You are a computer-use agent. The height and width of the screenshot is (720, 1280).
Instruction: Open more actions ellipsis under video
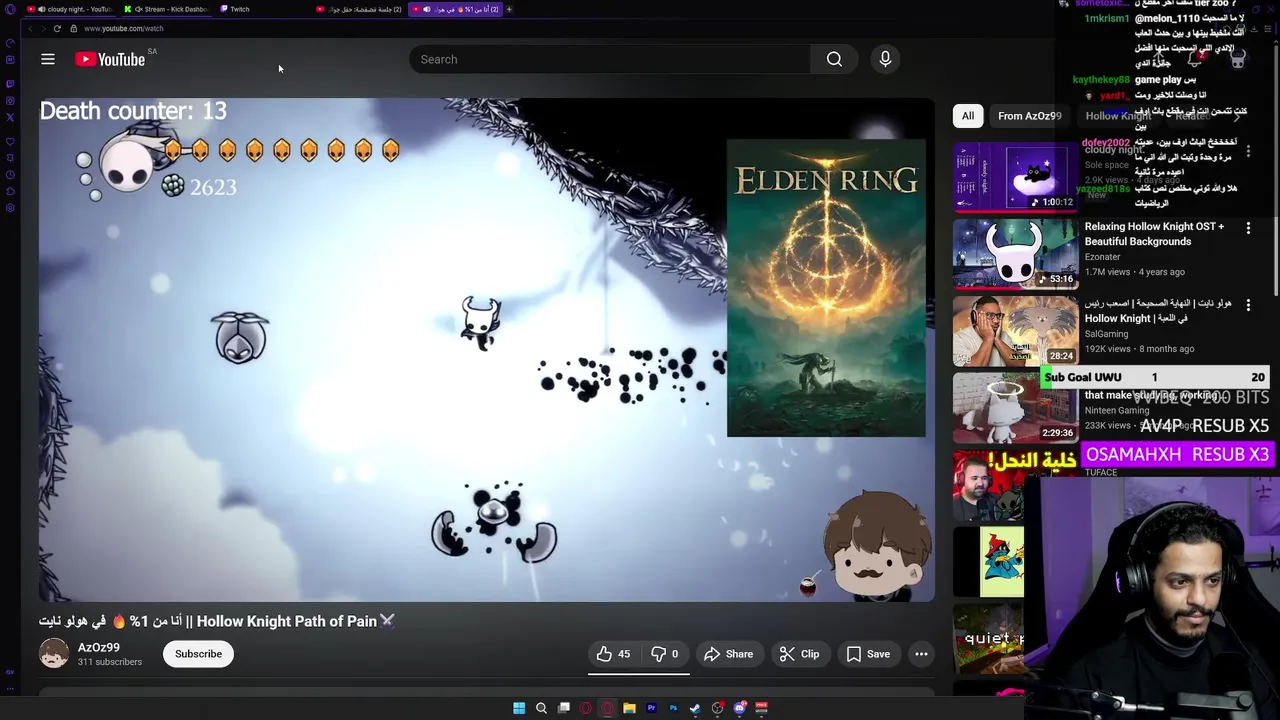(921, 654)
